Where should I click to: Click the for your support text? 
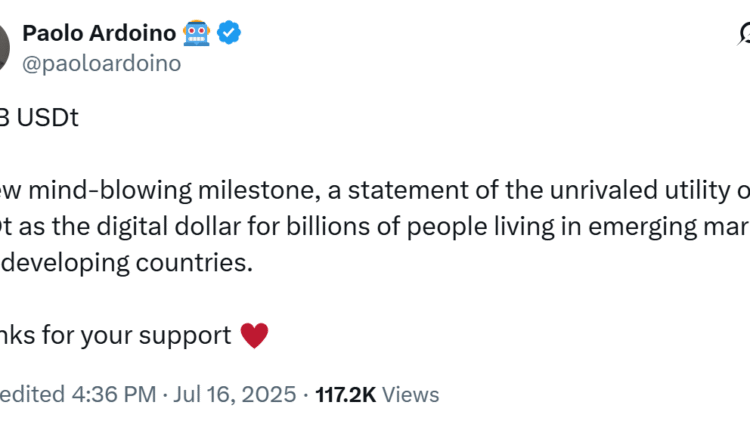pyautogui.click(x=148, y=335)
